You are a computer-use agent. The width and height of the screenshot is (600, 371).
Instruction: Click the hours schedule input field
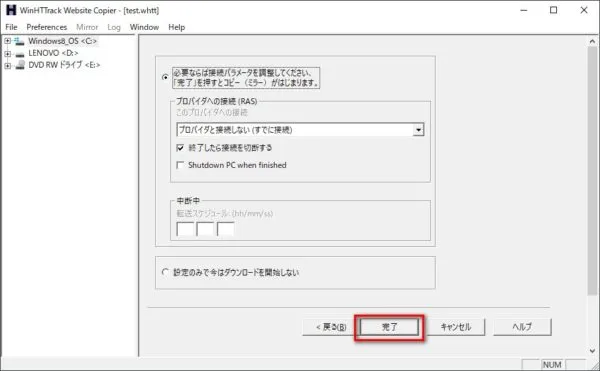(x=186, y=229)
